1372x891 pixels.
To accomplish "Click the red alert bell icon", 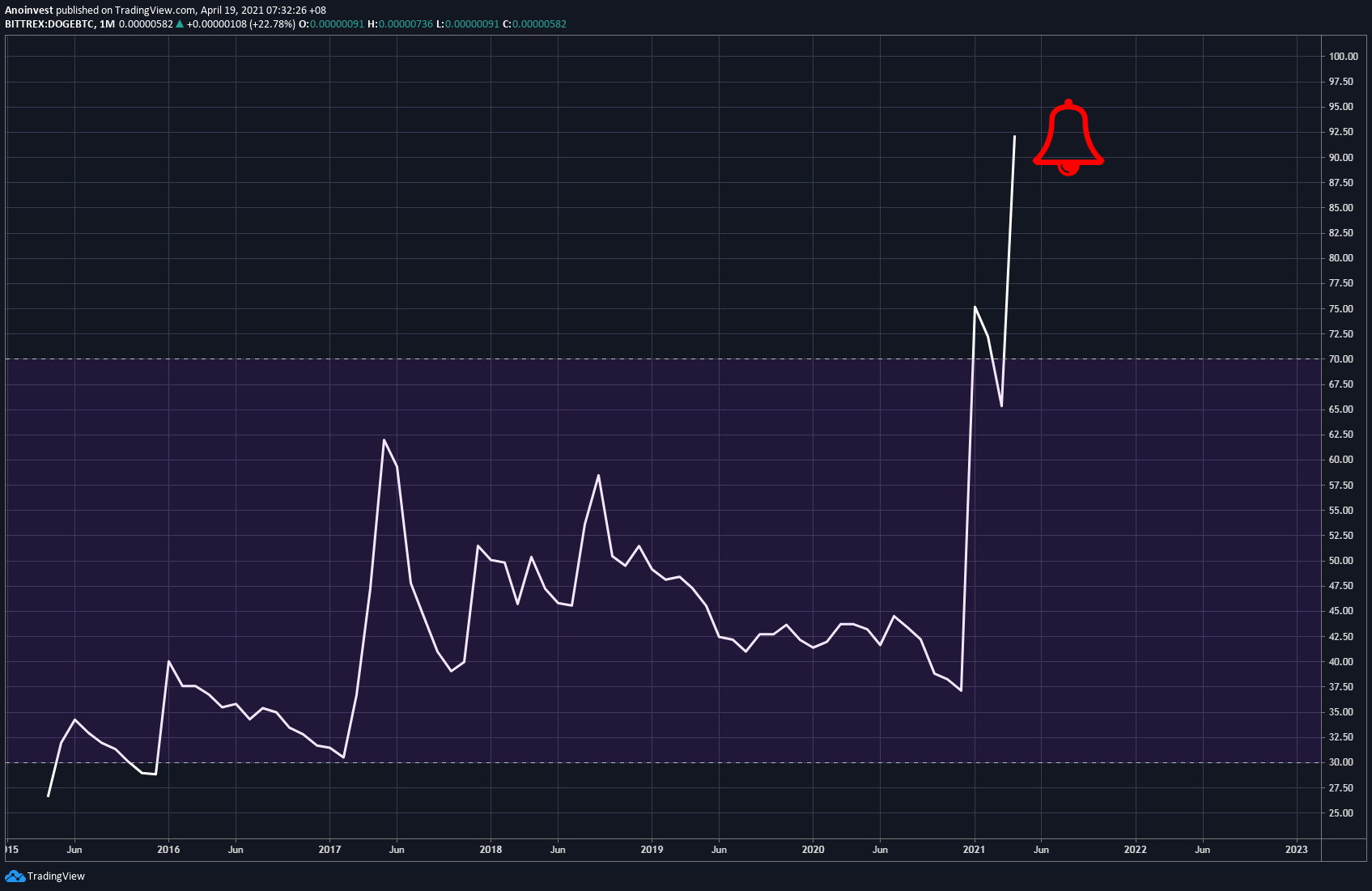I will 1068,138.
